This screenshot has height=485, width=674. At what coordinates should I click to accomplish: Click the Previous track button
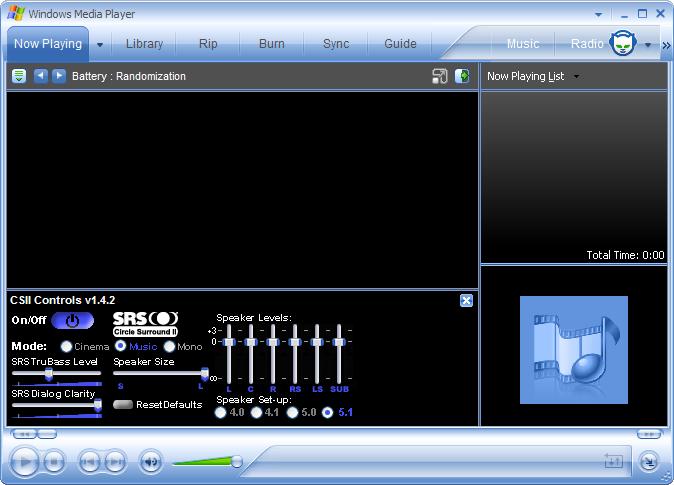coord(89,462)
